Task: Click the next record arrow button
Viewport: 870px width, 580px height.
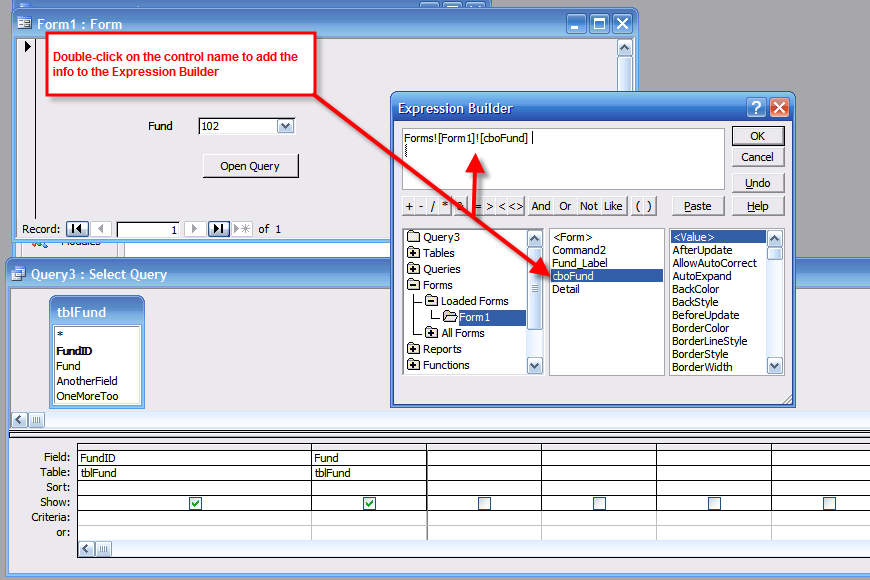Action: pyautogui.click(x=195, y=229)
